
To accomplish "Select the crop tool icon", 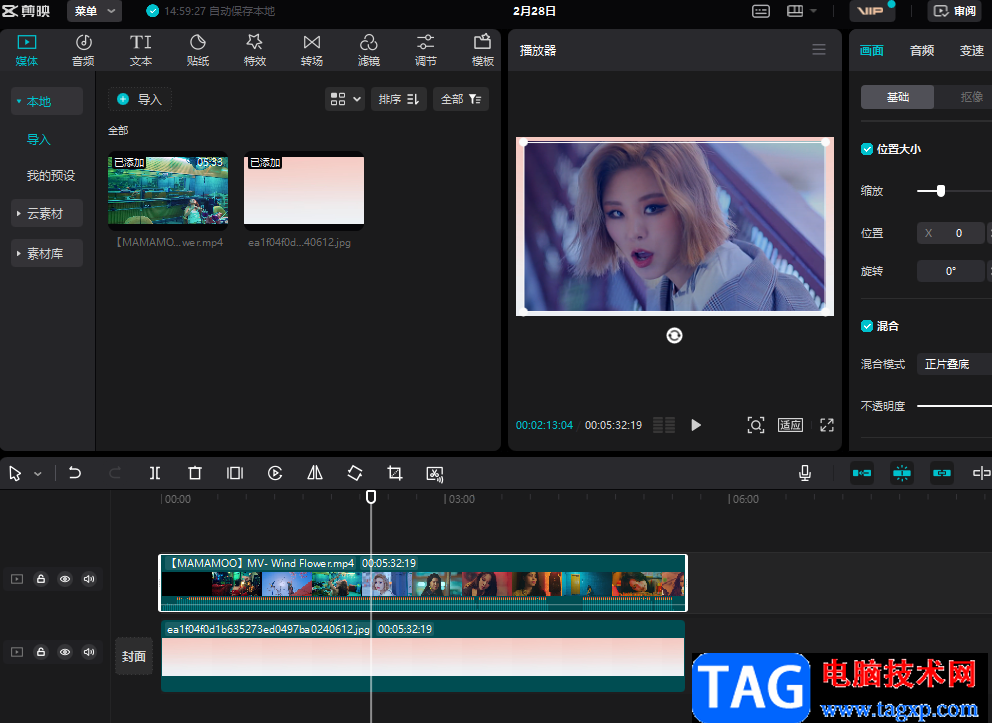I will point(395,473).
